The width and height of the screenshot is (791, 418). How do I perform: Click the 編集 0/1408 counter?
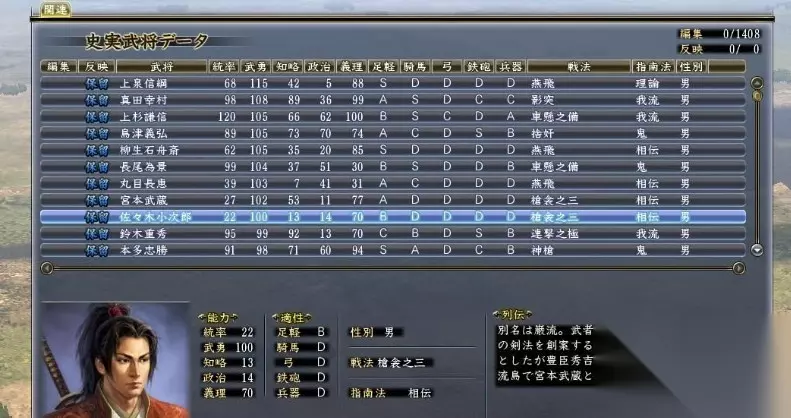point(719,34)
